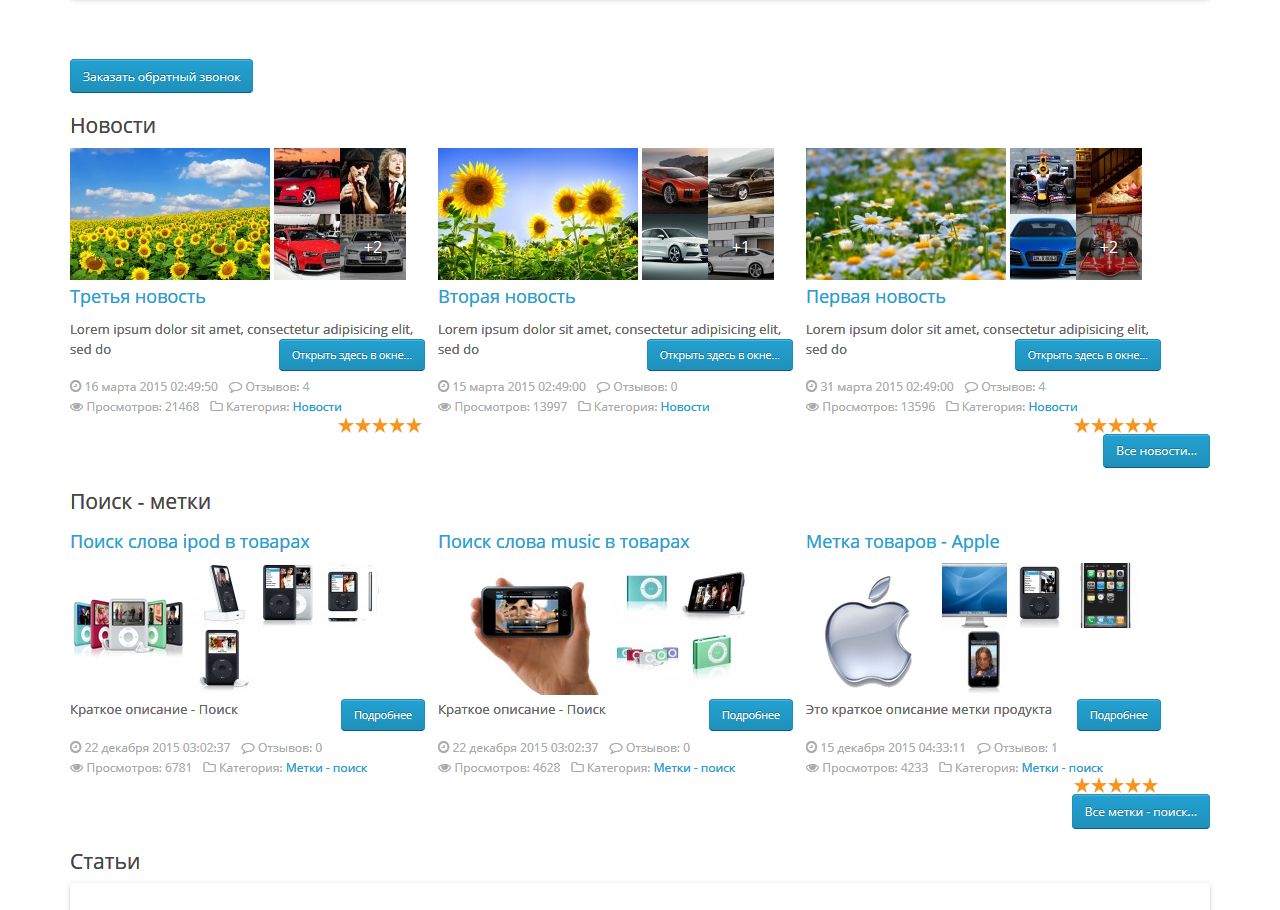Click the folder icon beside Категория under Вторая новость
Image resolution: width=1280 pixels, height=910 pixels.
point(584,407)
